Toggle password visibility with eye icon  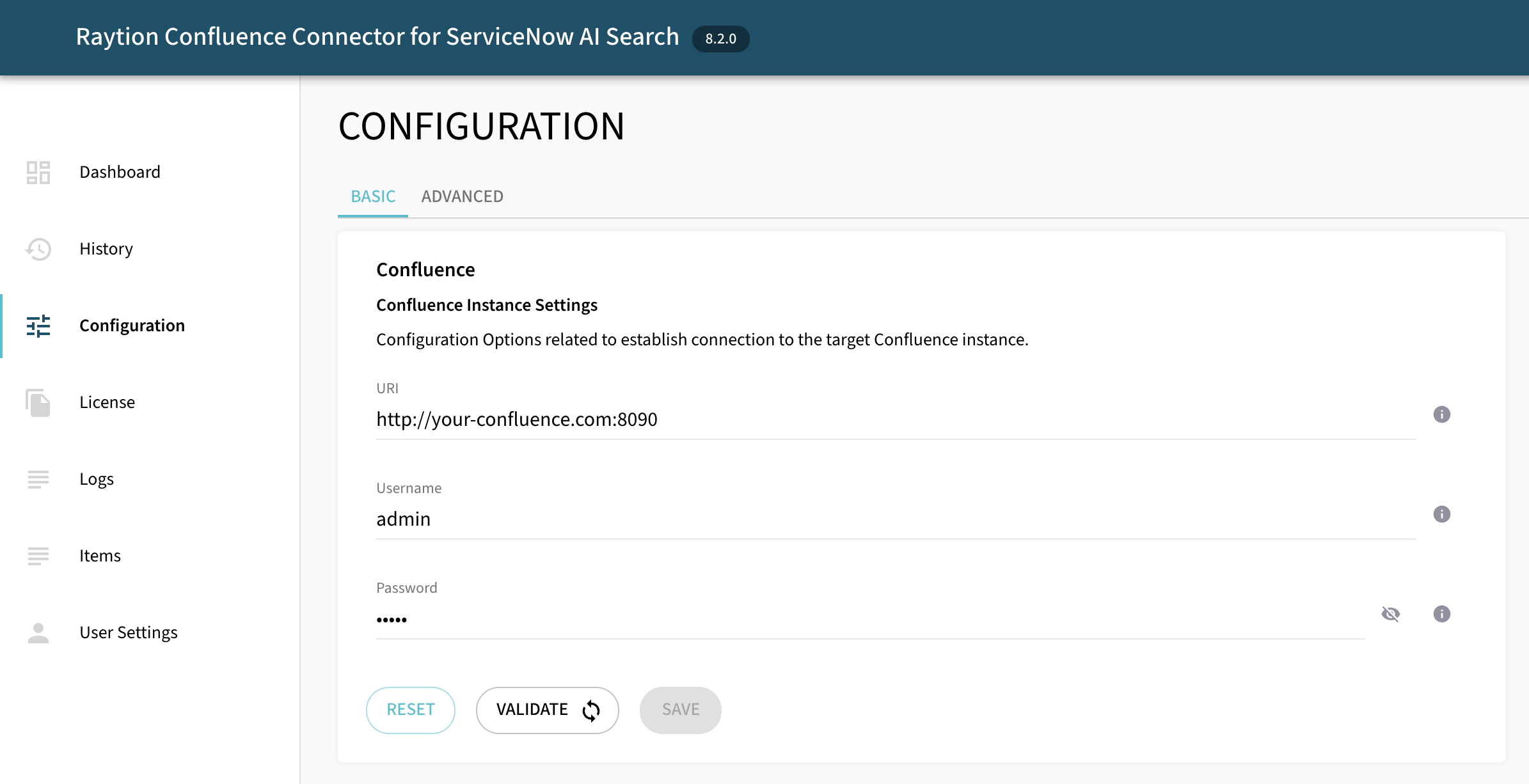[x=1391, y=613]
